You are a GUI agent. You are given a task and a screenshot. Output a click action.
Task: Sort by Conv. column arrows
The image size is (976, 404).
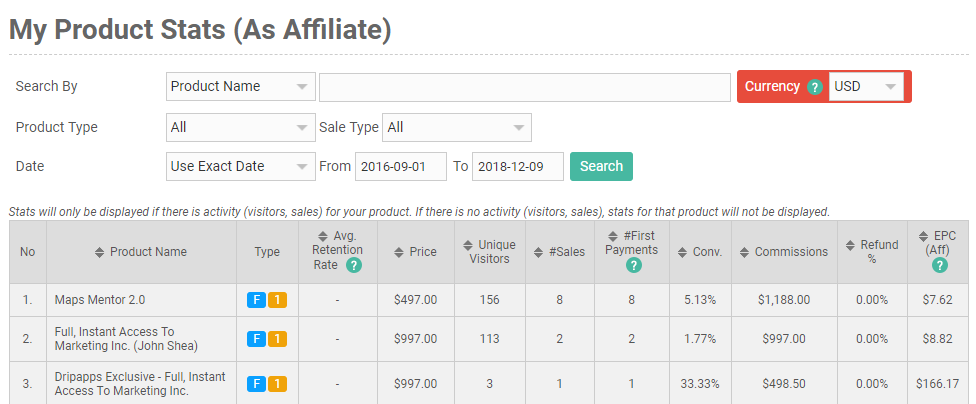point(682,252)
